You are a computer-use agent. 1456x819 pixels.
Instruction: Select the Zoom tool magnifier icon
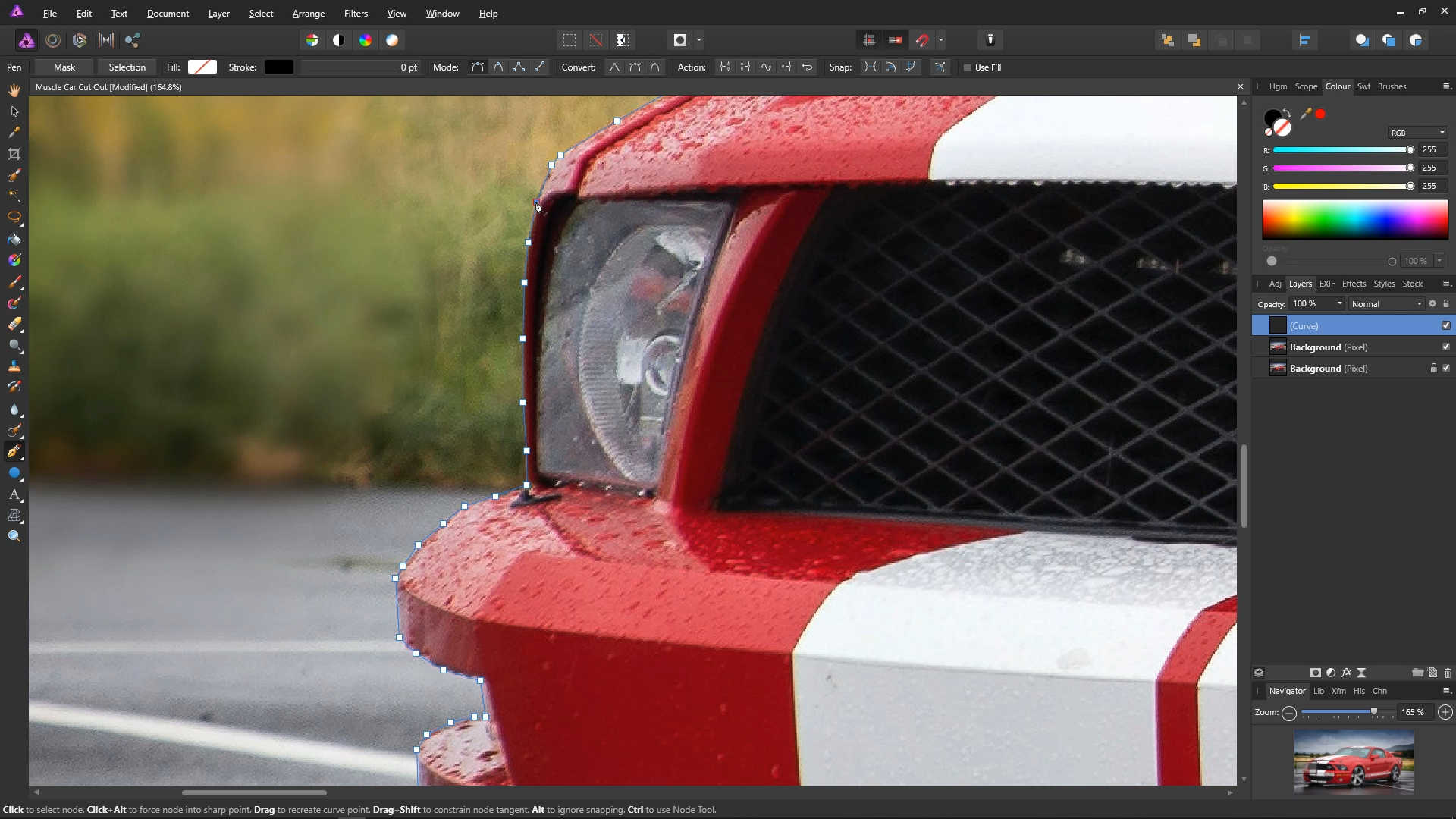tap(14, 536)
